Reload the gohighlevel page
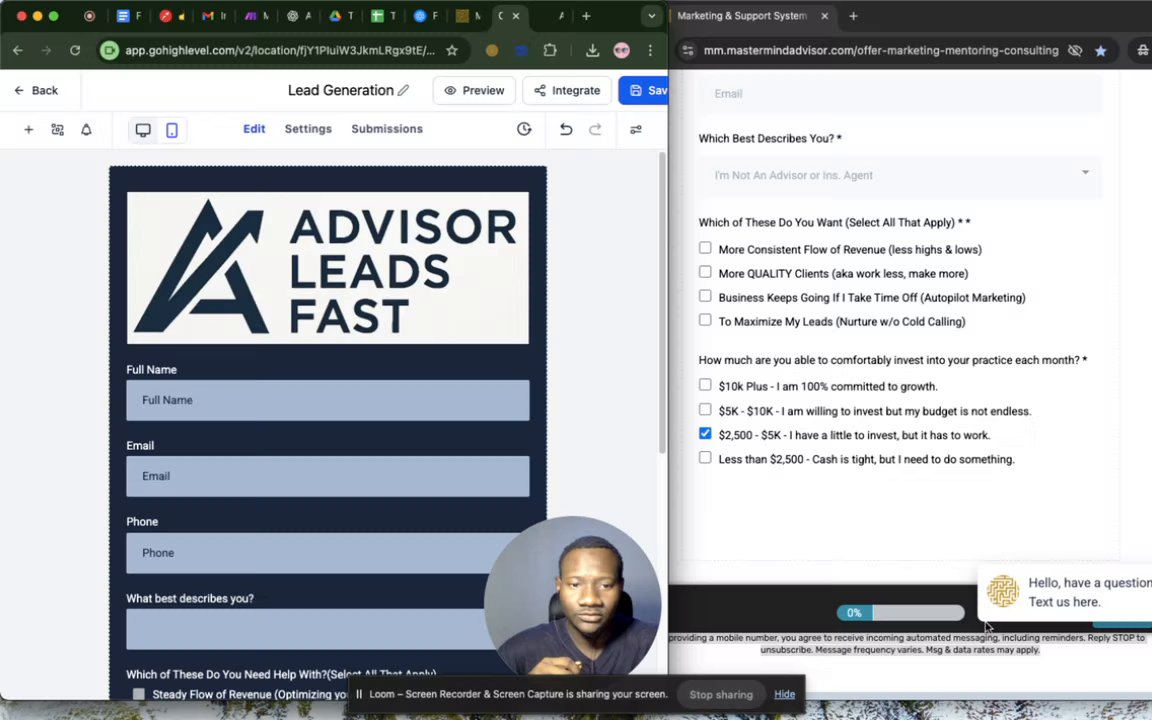This screenshot has width=1152, height=720. tap(75, 50)
